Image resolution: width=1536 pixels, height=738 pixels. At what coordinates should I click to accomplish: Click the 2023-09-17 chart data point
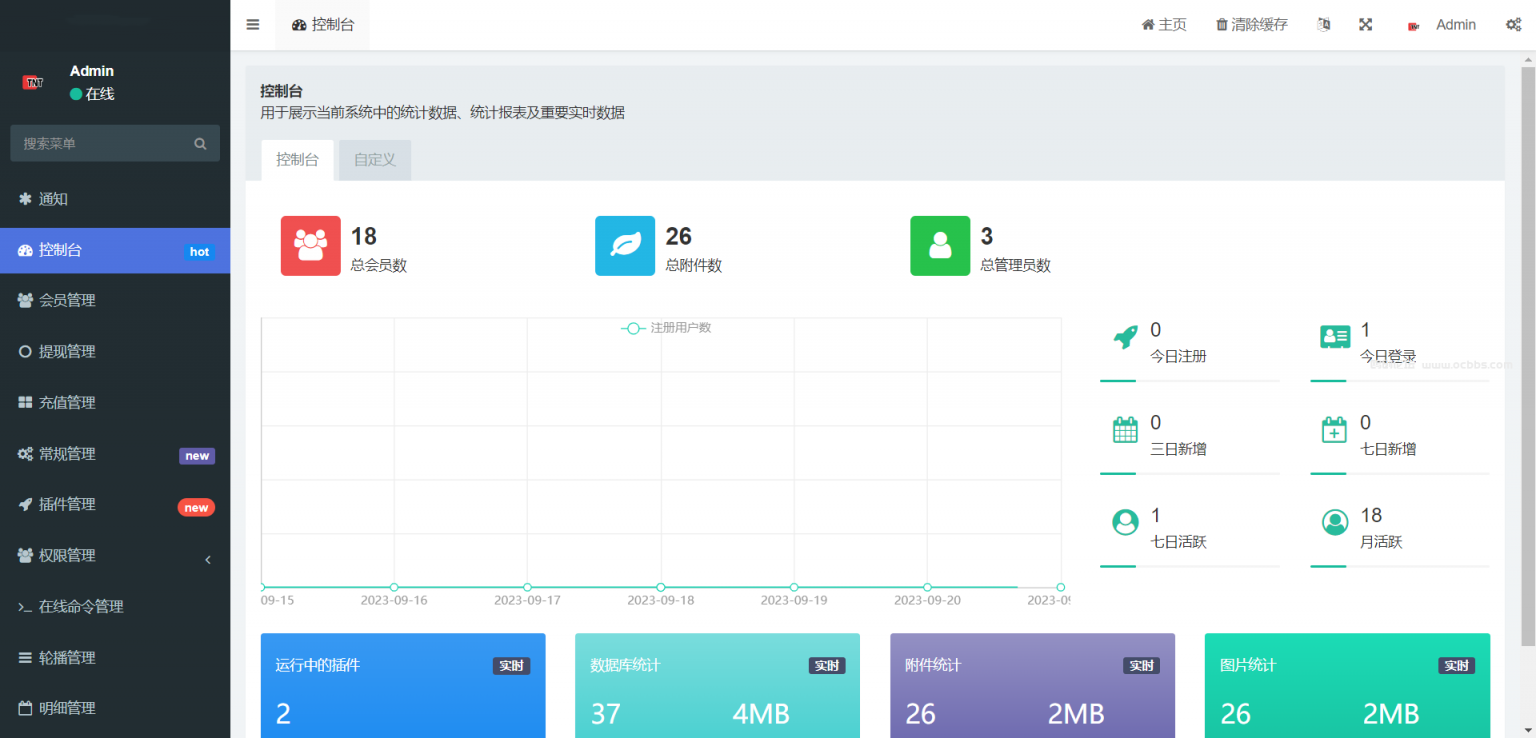[527, 587]
